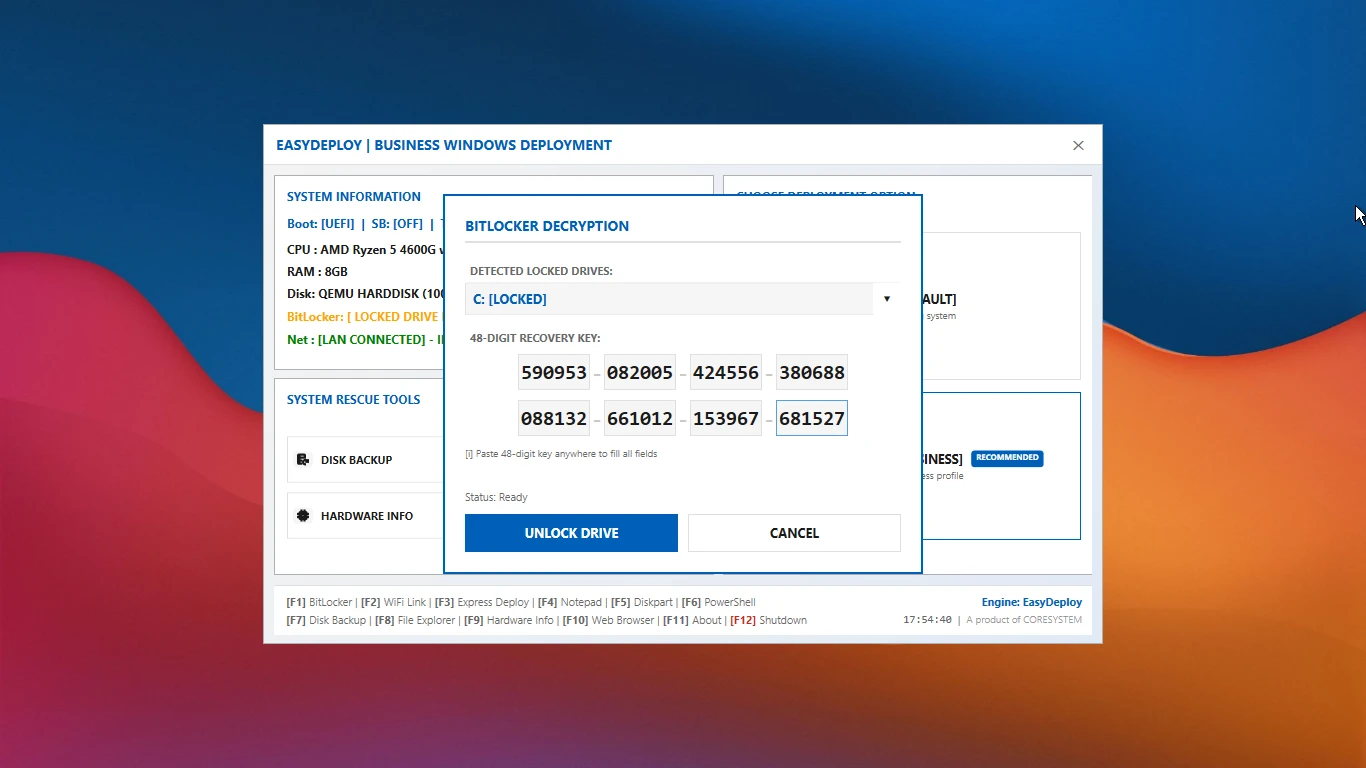Click the [F6] PowerShell shortcut

[x=718, y=603]
